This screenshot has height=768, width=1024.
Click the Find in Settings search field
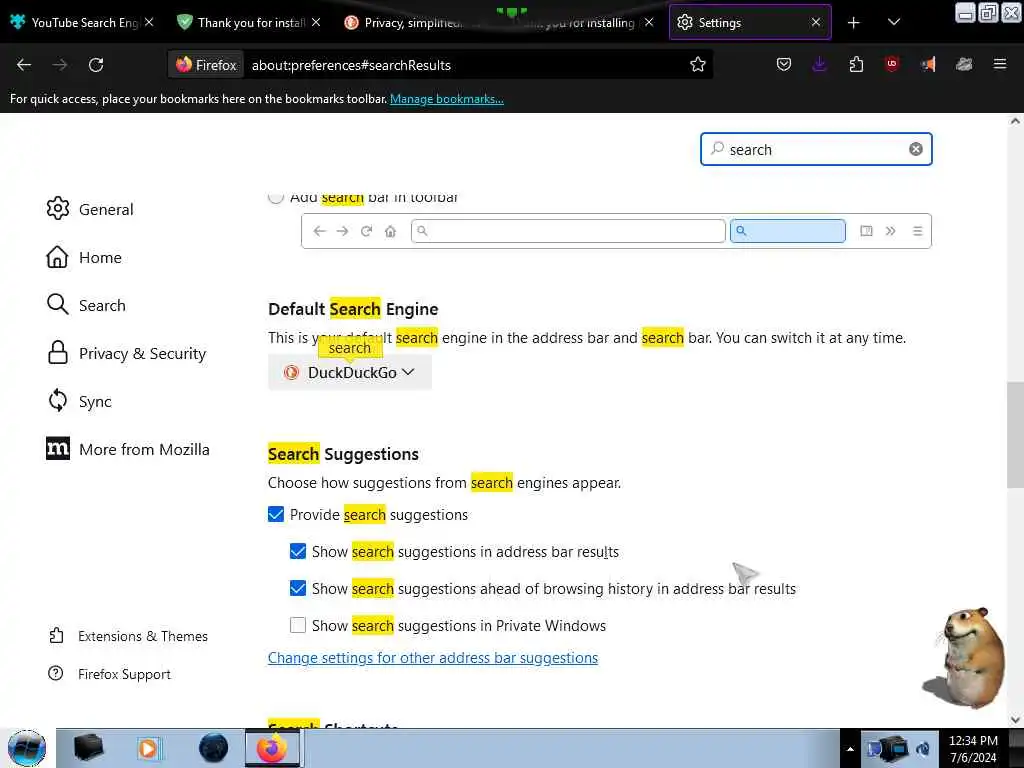pyautogui.click(x=816, y=149)
